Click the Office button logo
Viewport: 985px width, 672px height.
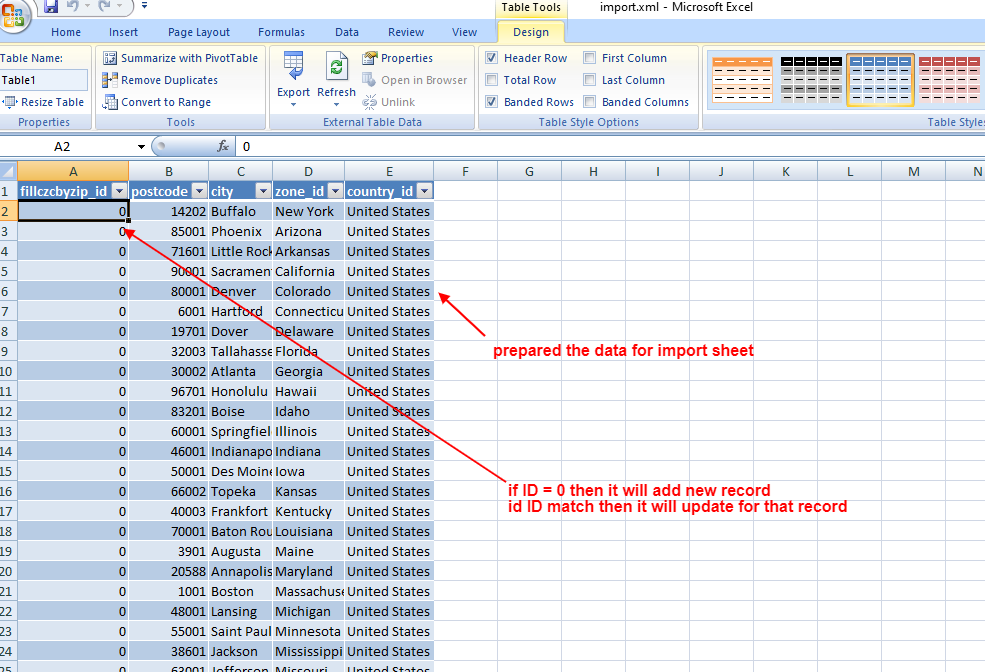pos(12,14)
